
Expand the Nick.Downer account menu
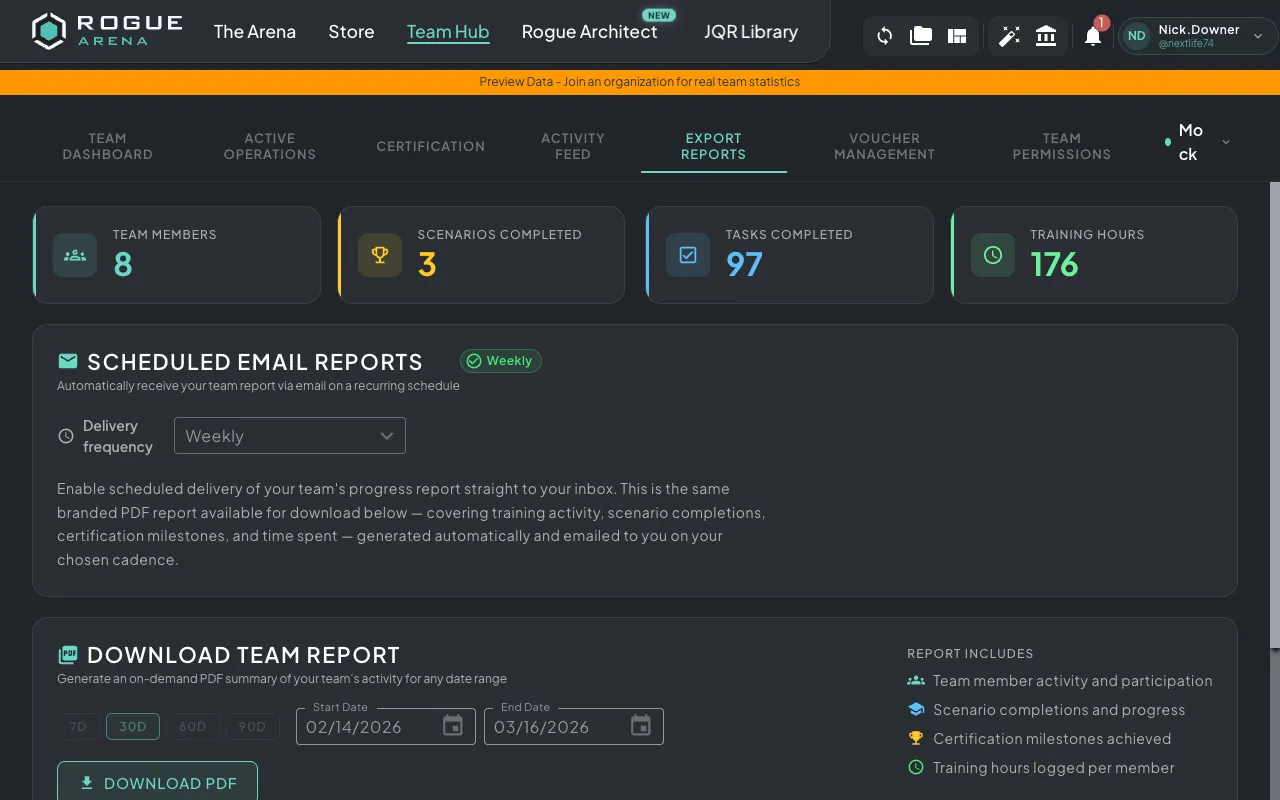[1196, 35]
